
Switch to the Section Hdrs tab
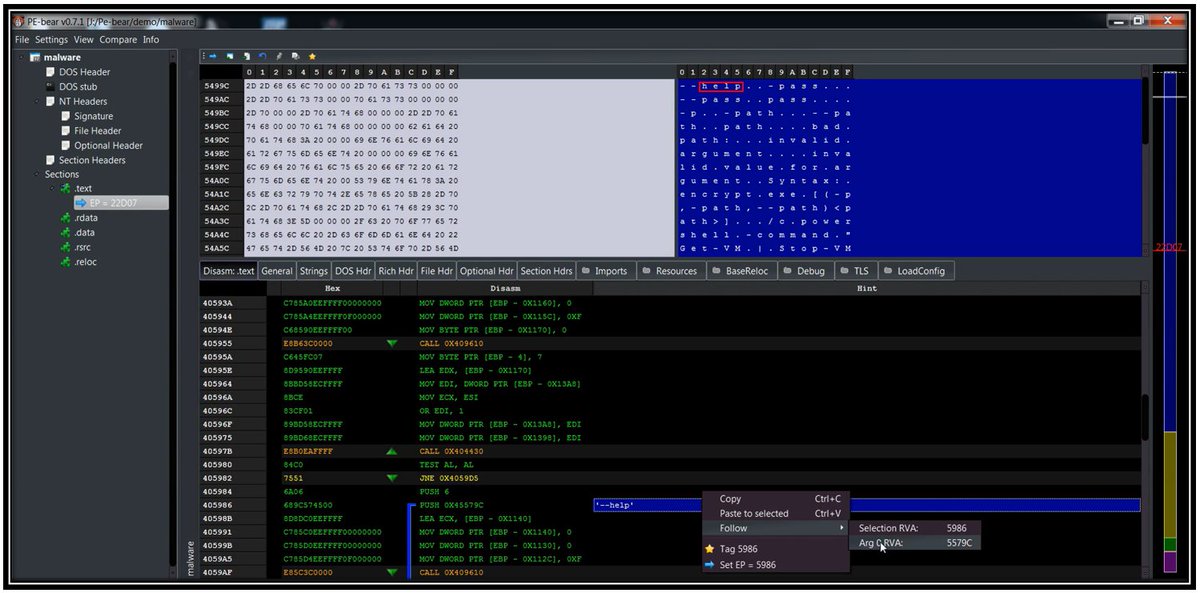click(x=547, y=271)
